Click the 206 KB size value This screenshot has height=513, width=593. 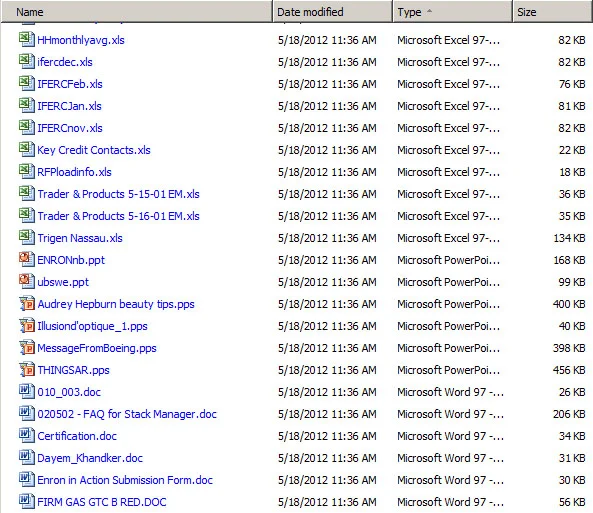569,414
